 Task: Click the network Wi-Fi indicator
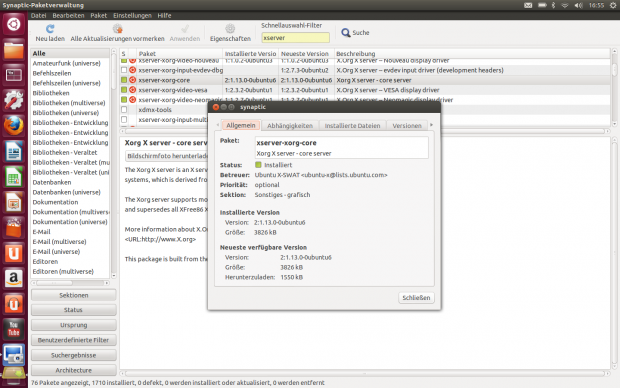tap(565, 5)
